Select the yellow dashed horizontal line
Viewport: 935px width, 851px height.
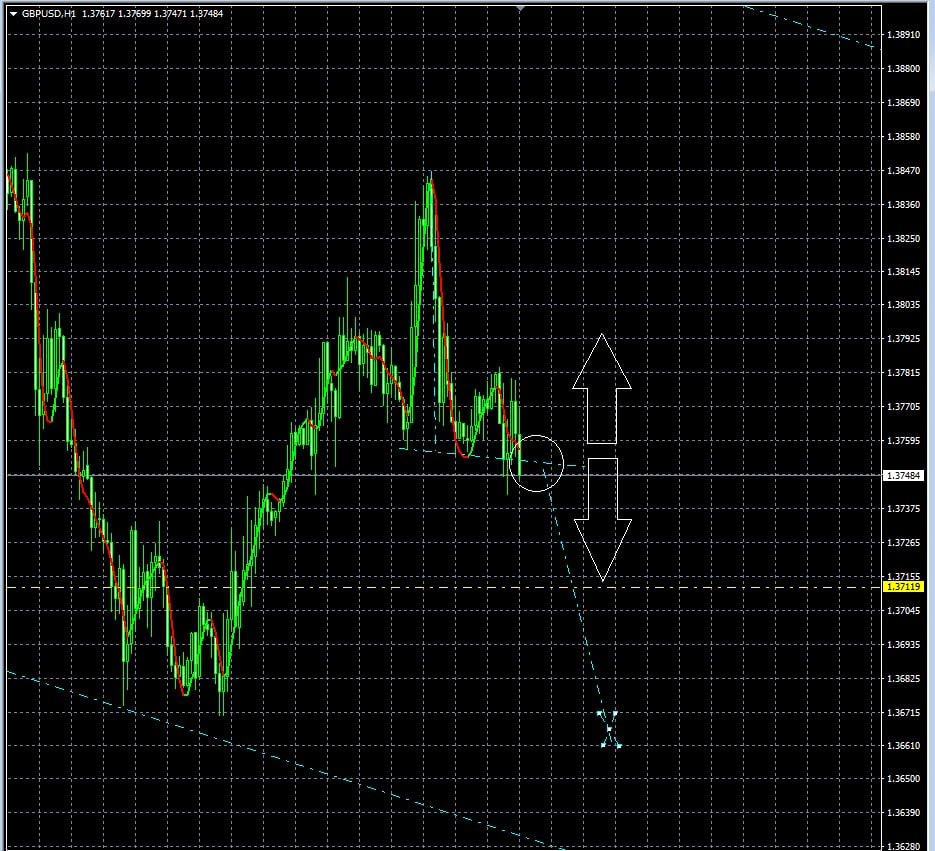click(x=444, y=587)
